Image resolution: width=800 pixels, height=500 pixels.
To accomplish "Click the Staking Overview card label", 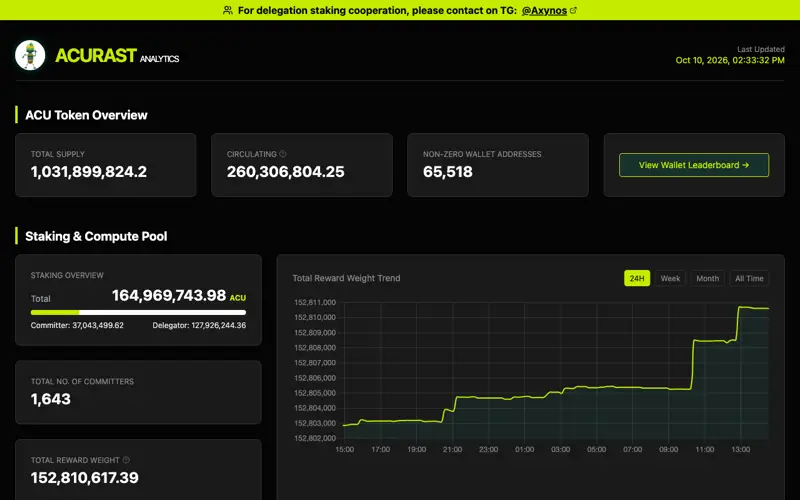I will tap(67, 275).
